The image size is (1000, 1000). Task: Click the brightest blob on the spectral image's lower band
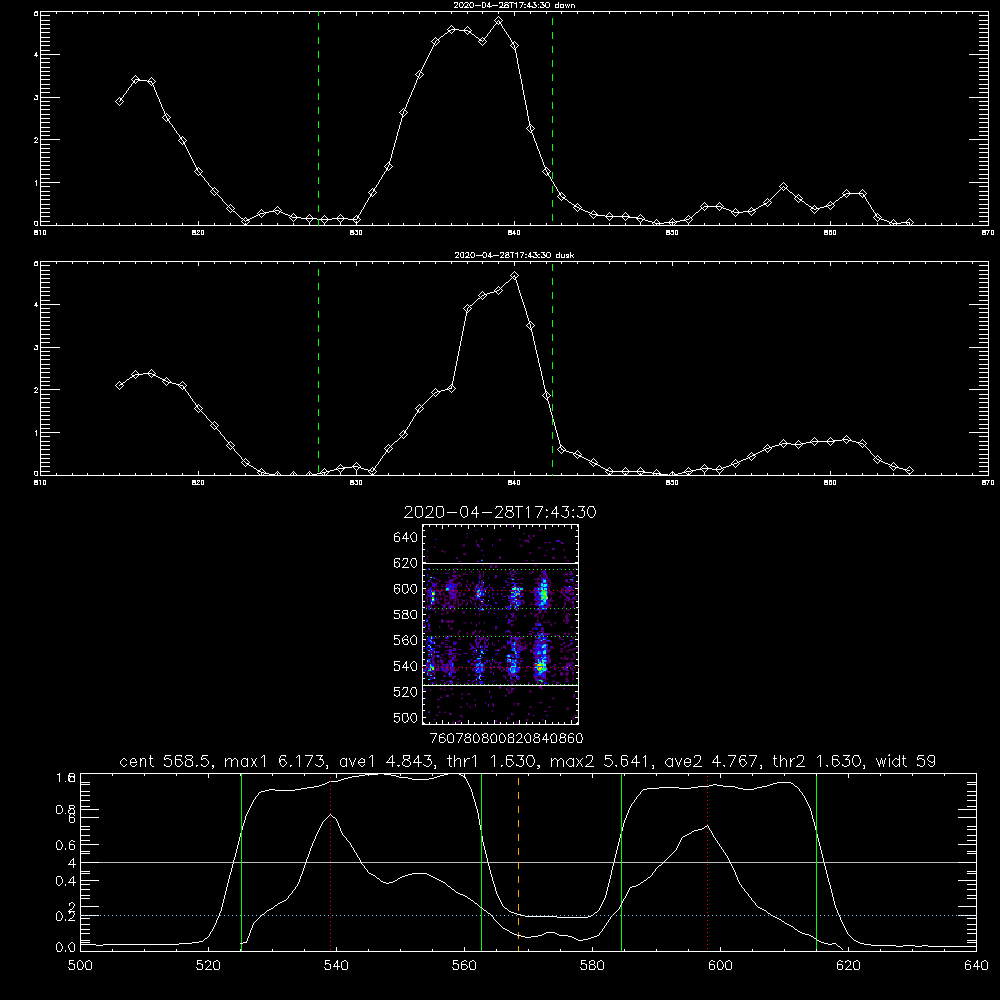(541, 667)
